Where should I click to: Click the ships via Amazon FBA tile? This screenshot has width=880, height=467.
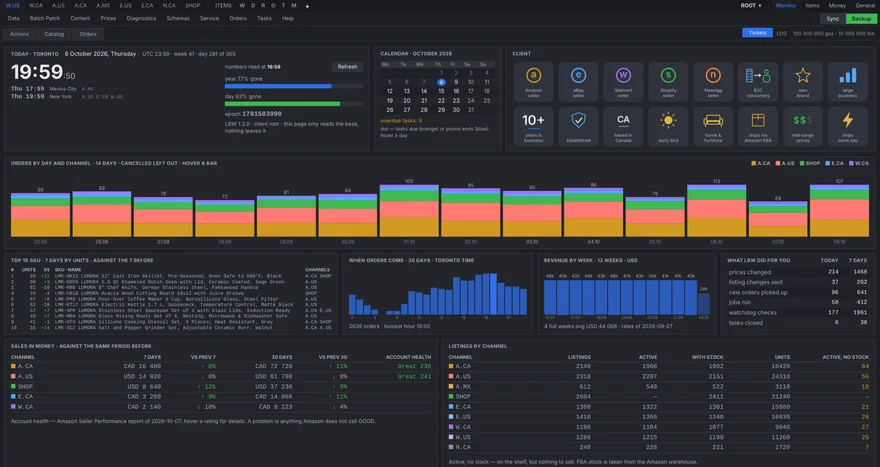[x=758, y=127]
